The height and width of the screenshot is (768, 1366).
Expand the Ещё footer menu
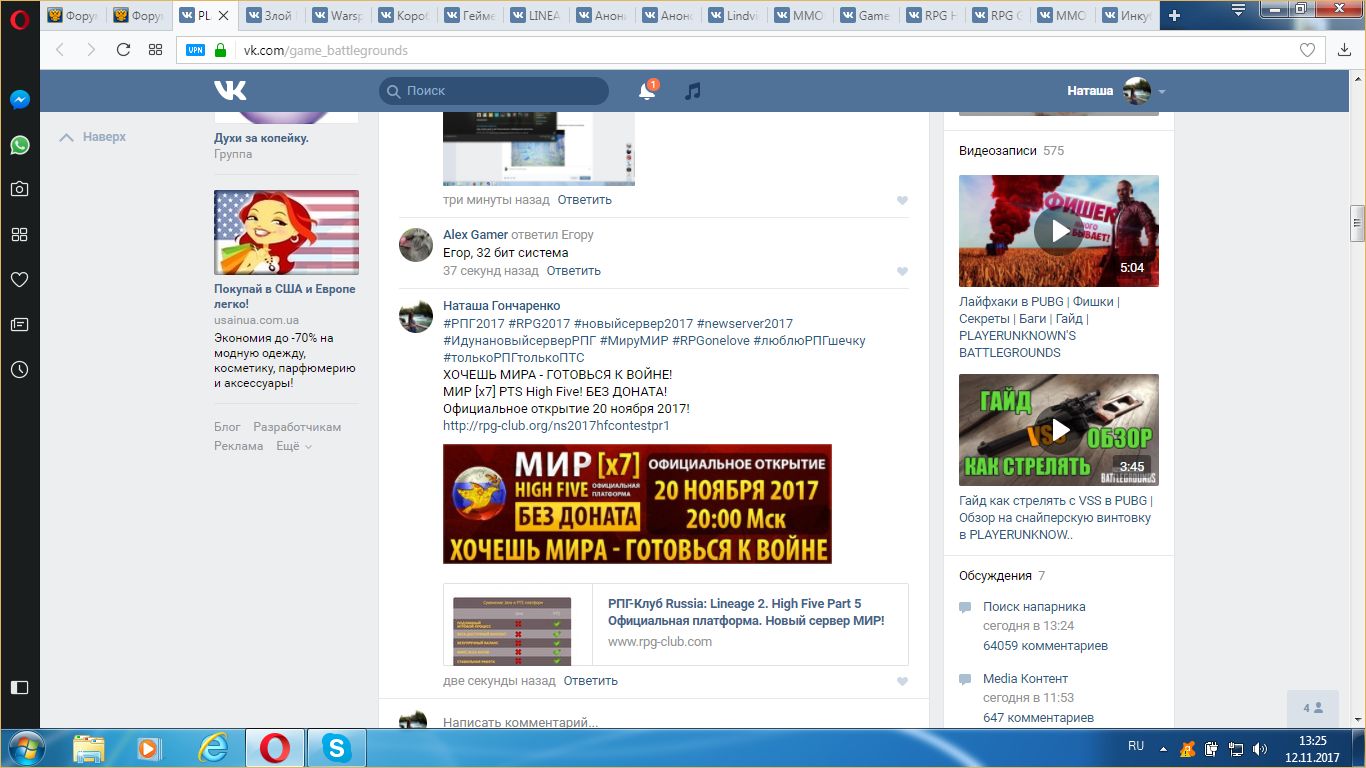tap(294, 446)
